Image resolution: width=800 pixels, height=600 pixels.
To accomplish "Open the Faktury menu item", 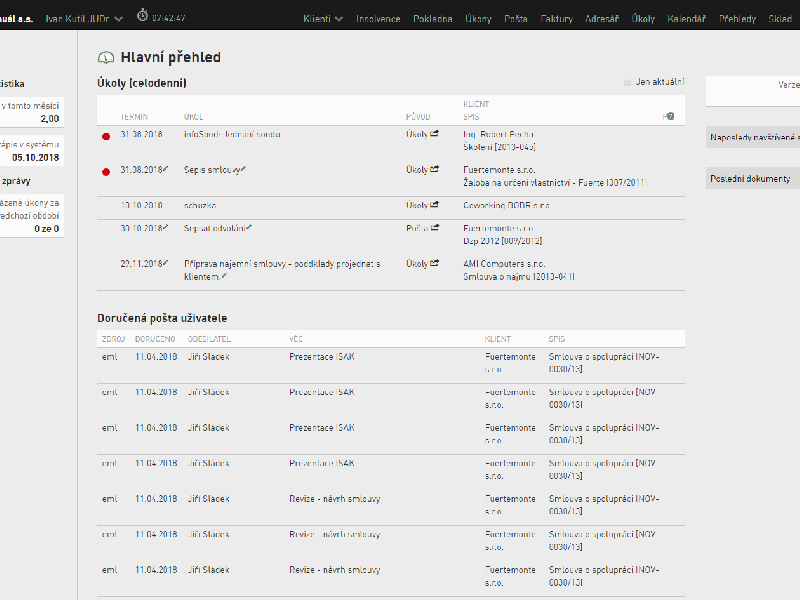I will (557, 19).
